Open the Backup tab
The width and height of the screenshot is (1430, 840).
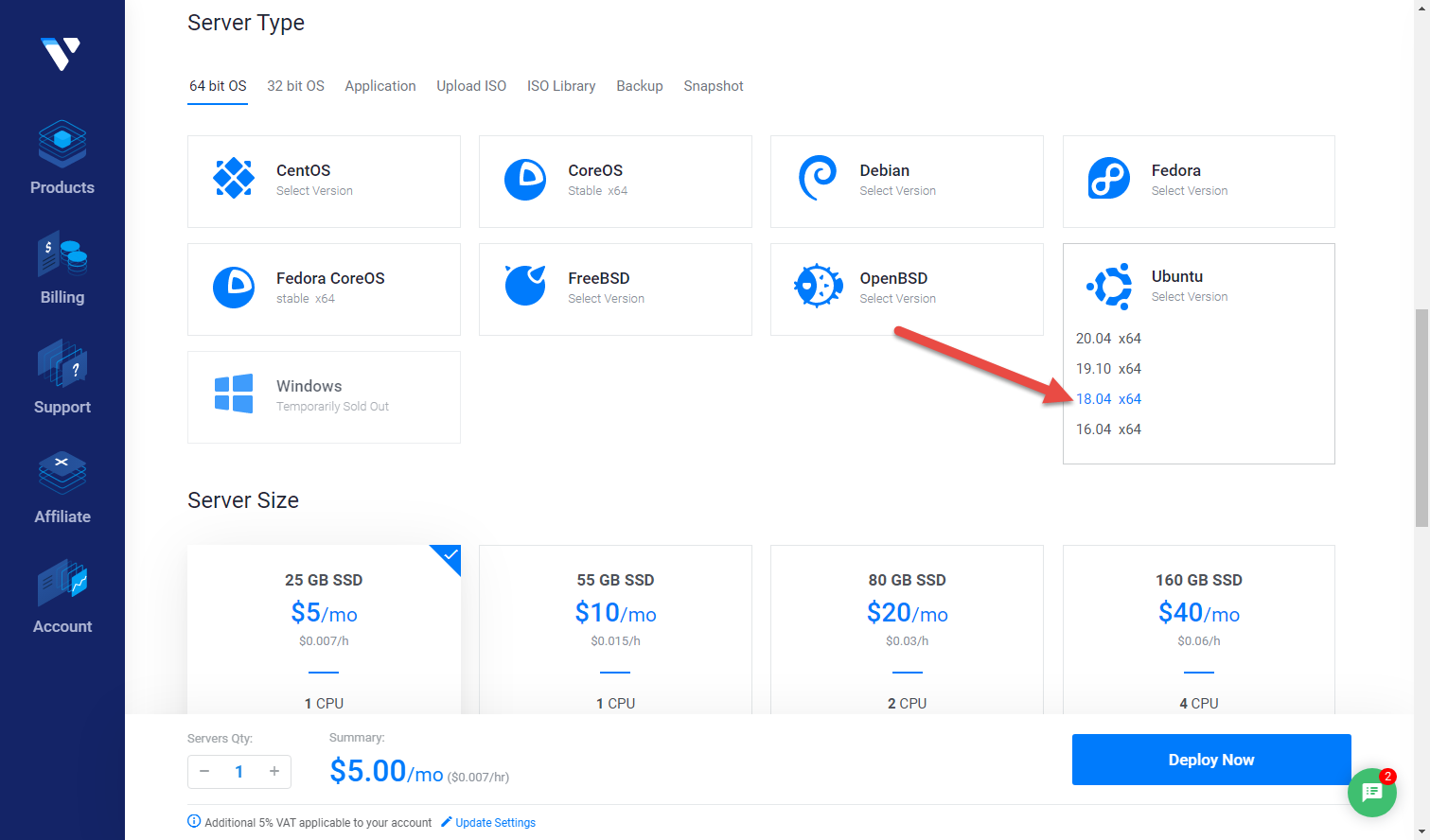pyautogui.click(x=640, y=86)
